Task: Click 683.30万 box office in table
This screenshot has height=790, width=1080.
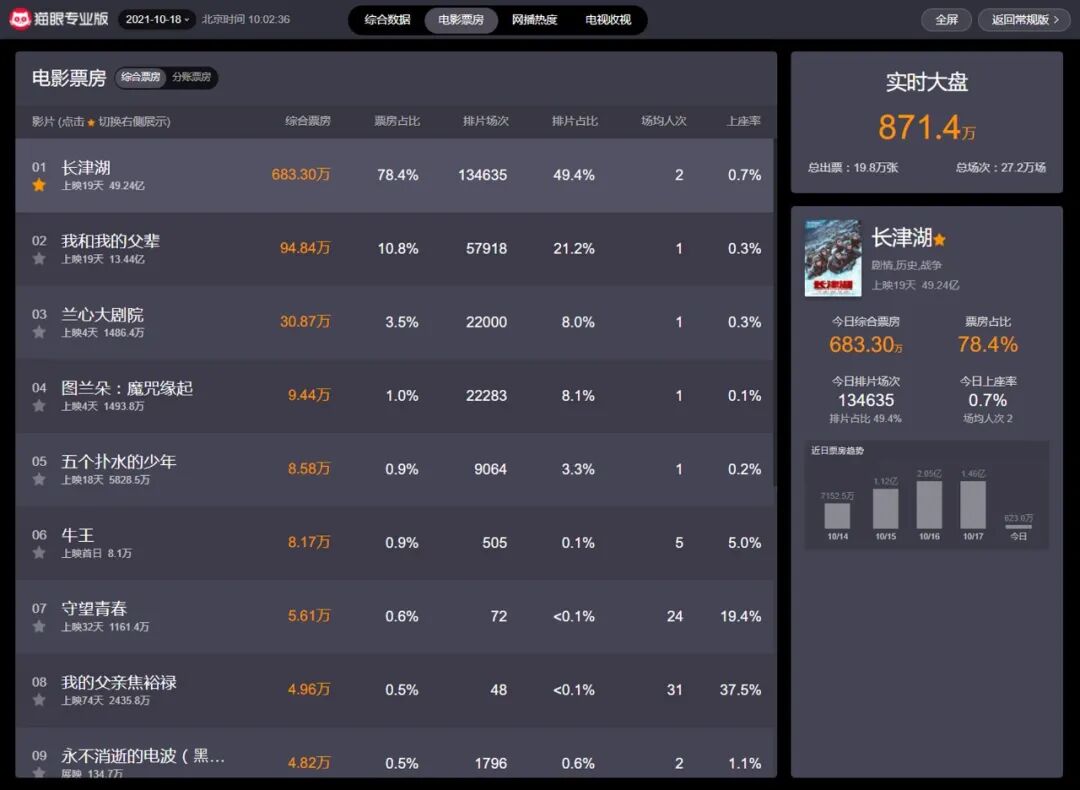Action: pos(301,175)
